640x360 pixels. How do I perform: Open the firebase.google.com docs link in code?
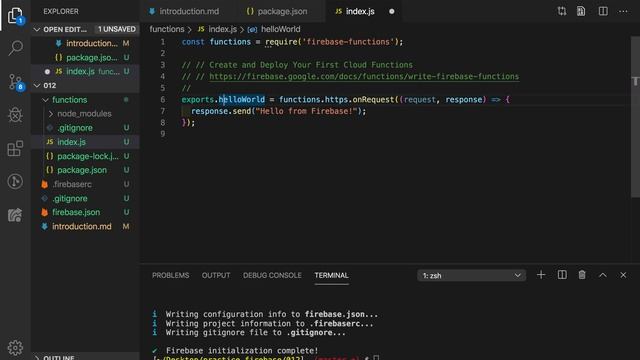point(364,76)
